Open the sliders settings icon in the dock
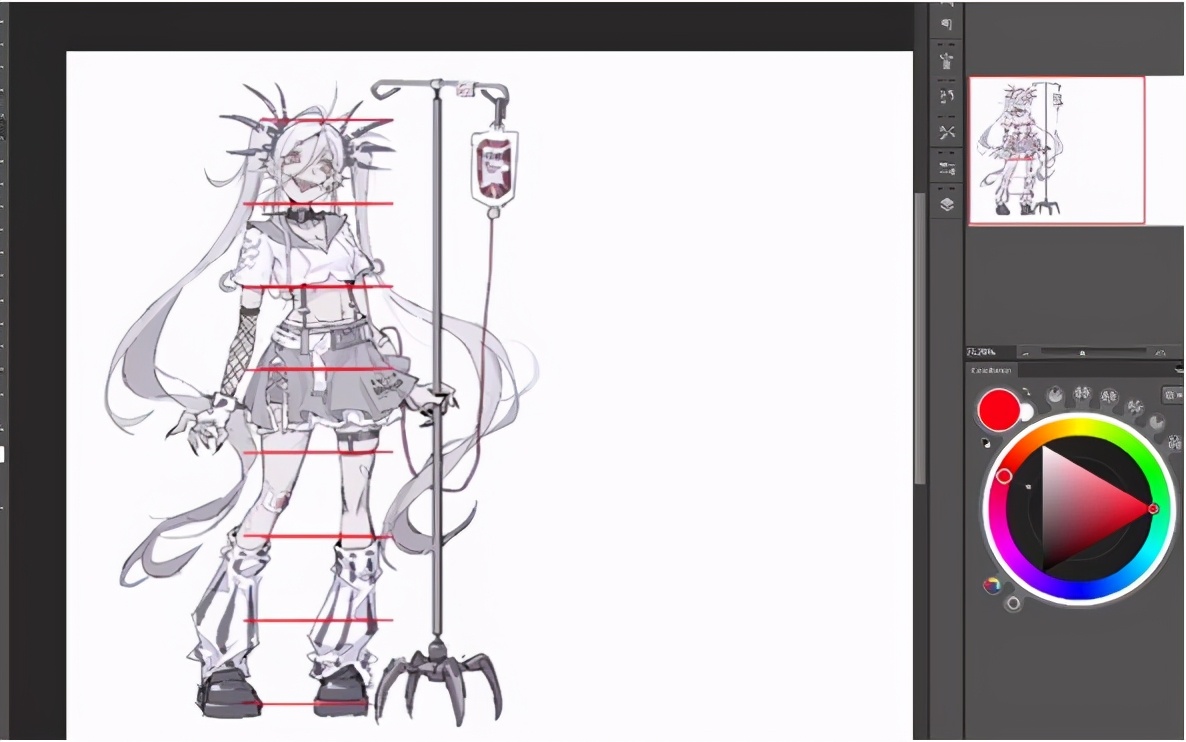 pos(947,168)
